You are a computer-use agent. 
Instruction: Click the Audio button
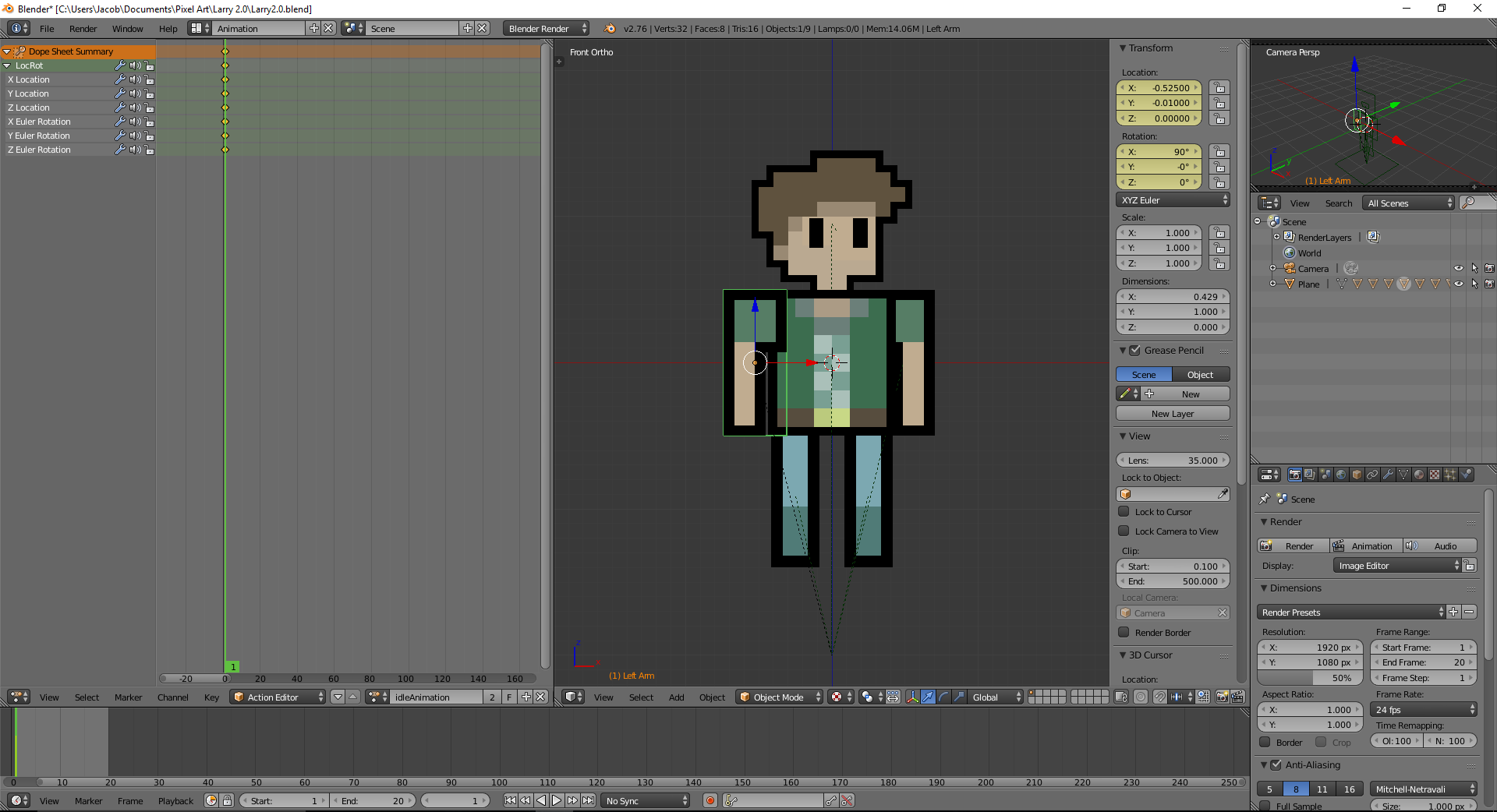pos(1439,545)
